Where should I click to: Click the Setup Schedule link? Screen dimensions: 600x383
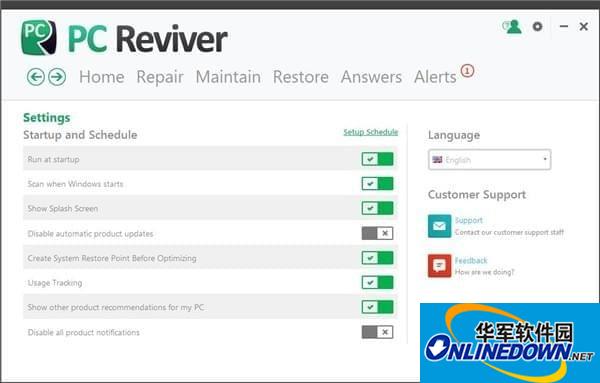[x=370, y=132]
